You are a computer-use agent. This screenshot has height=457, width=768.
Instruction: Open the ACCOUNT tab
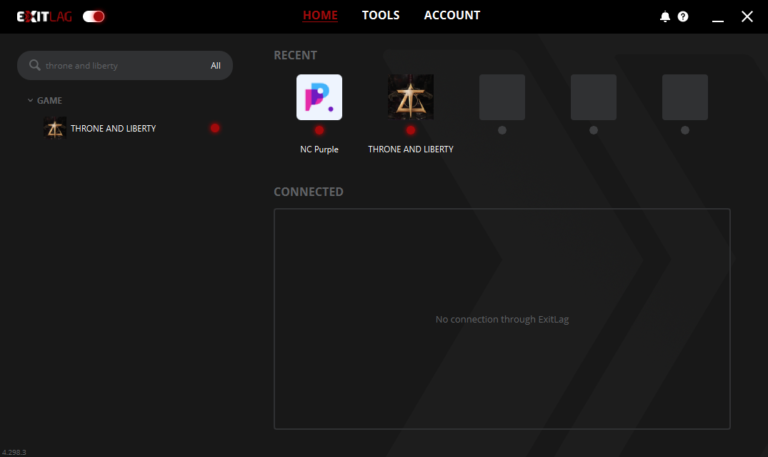click(452, 15)
